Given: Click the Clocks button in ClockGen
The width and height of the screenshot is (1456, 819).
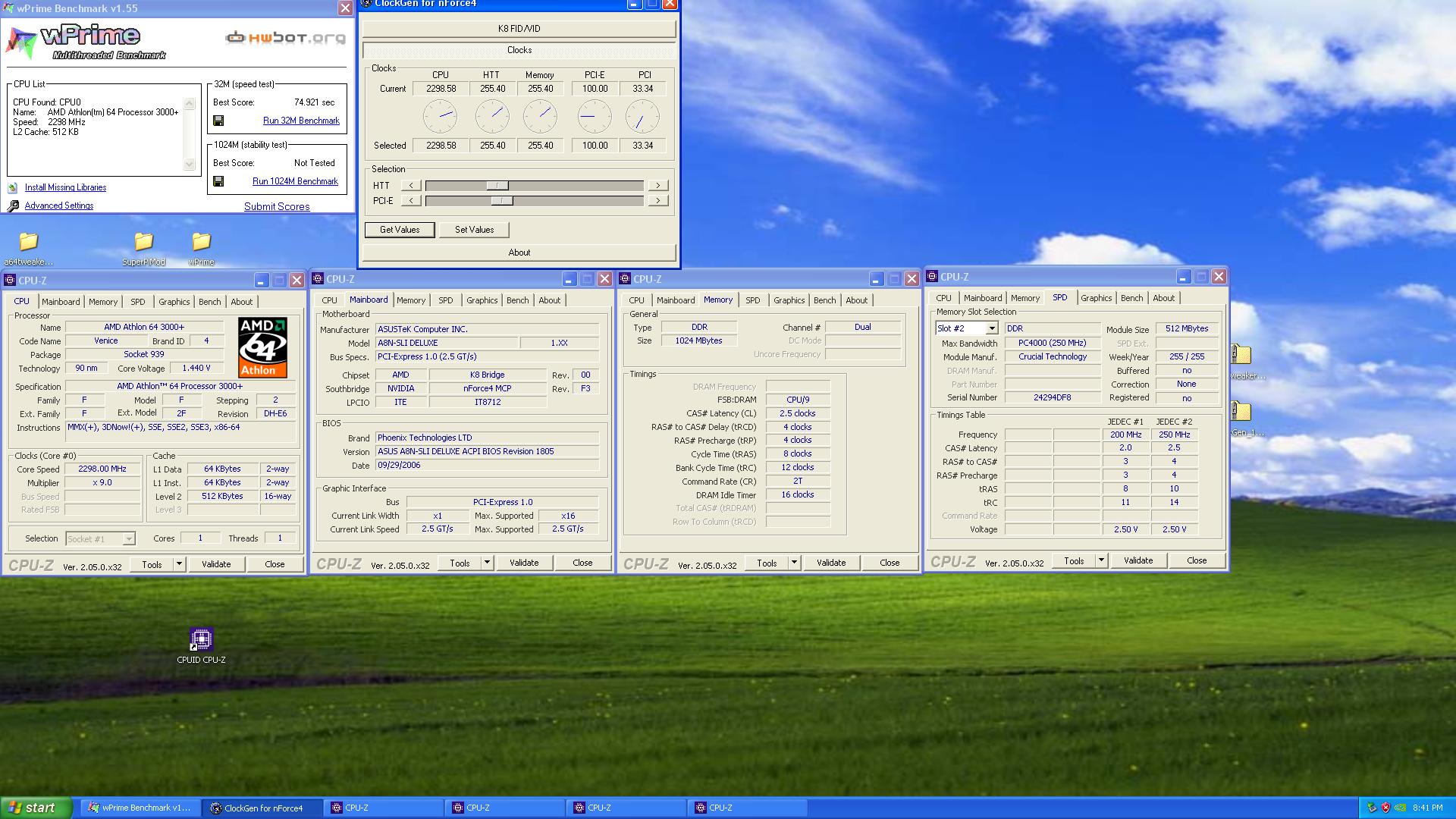Looking at the screenshot, I should tap(519, 50).
